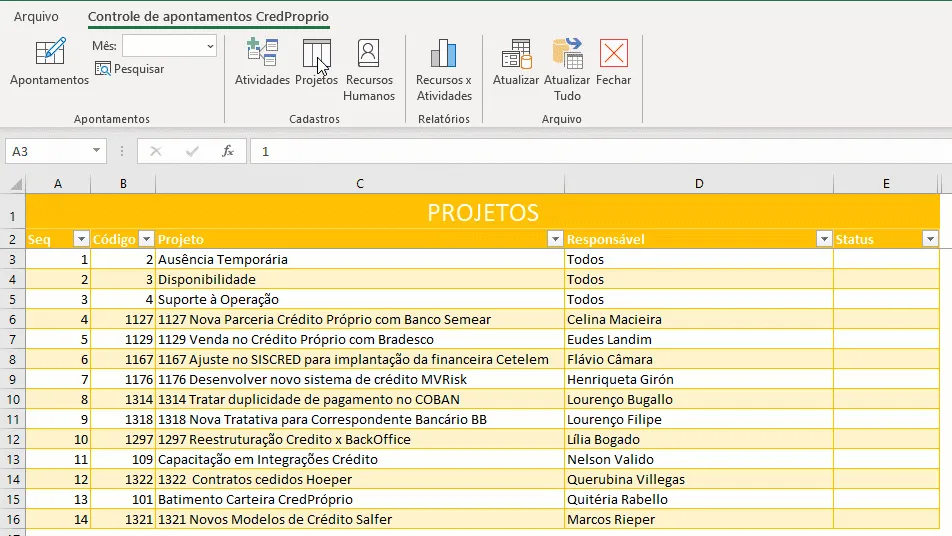Select column D header
Viewport: 952px width, 536px height.
click(x=699, y=184)
